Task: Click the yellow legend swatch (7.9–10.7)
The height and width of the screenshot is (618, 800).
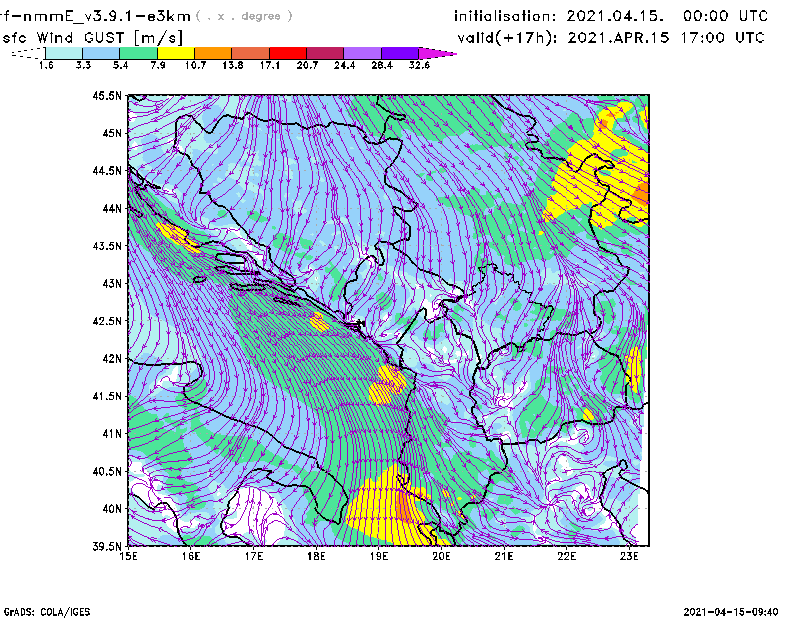Action: point(176,53)
